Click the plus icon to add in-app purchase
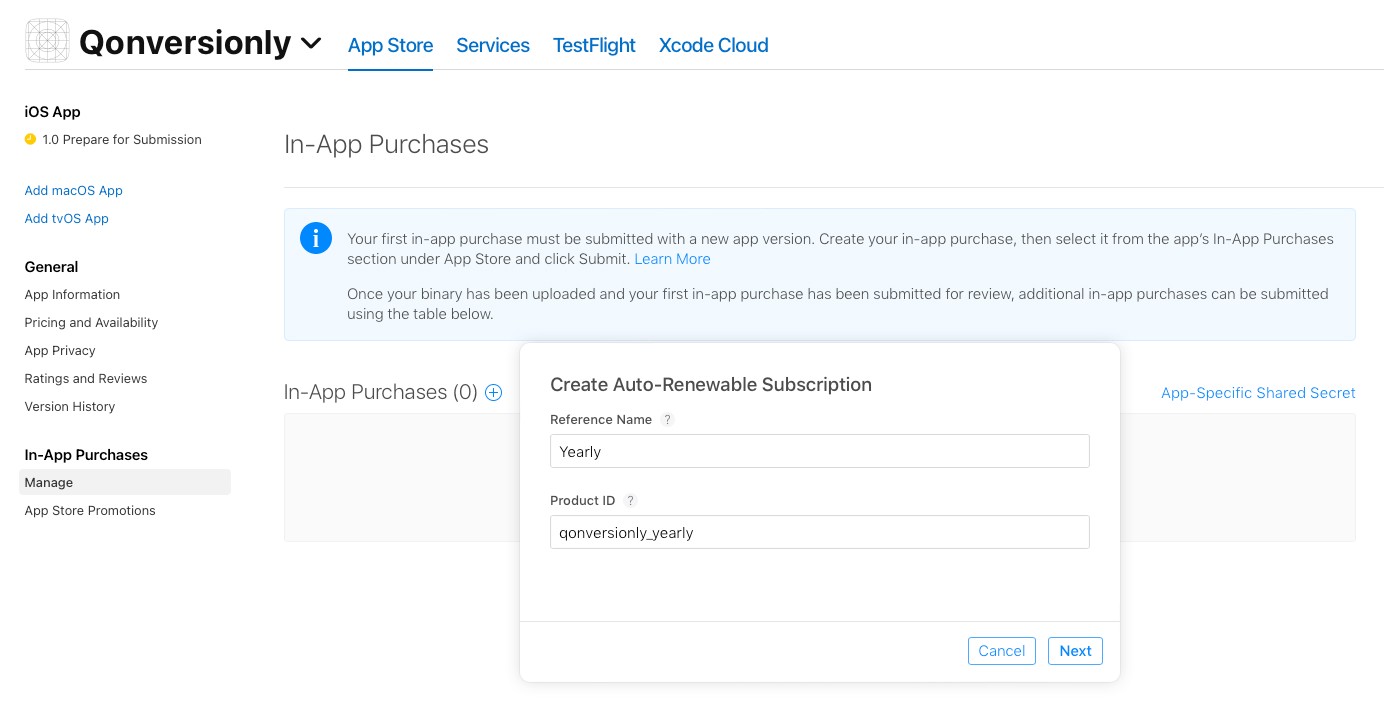Screen dimensions: 1384x713 point(493,393)
